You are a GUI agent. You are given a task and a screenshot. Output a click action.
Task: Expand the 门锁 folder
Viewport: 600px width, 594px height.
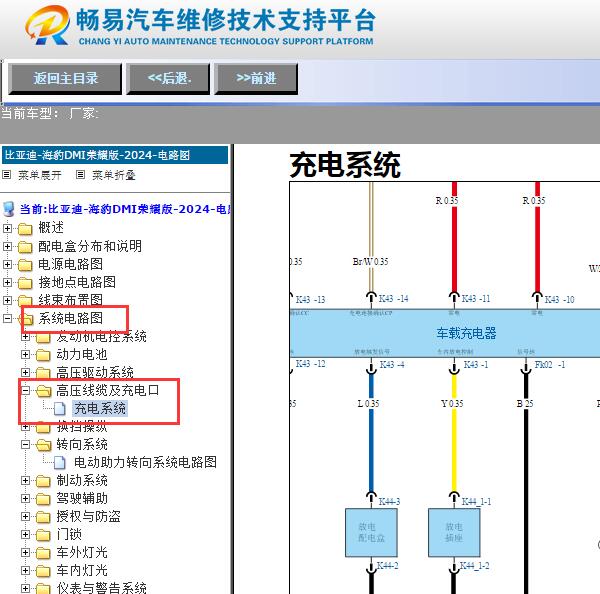click(25, 535)
